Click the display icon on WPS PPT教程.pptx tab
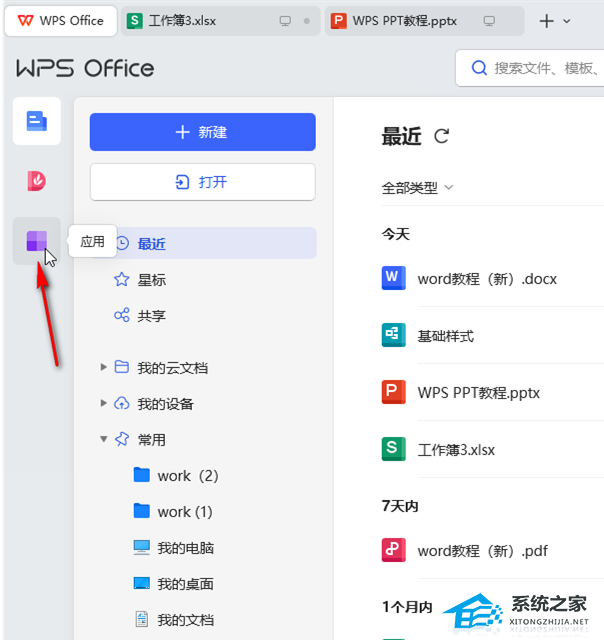604x640 pixels. [x=489, y=21]
